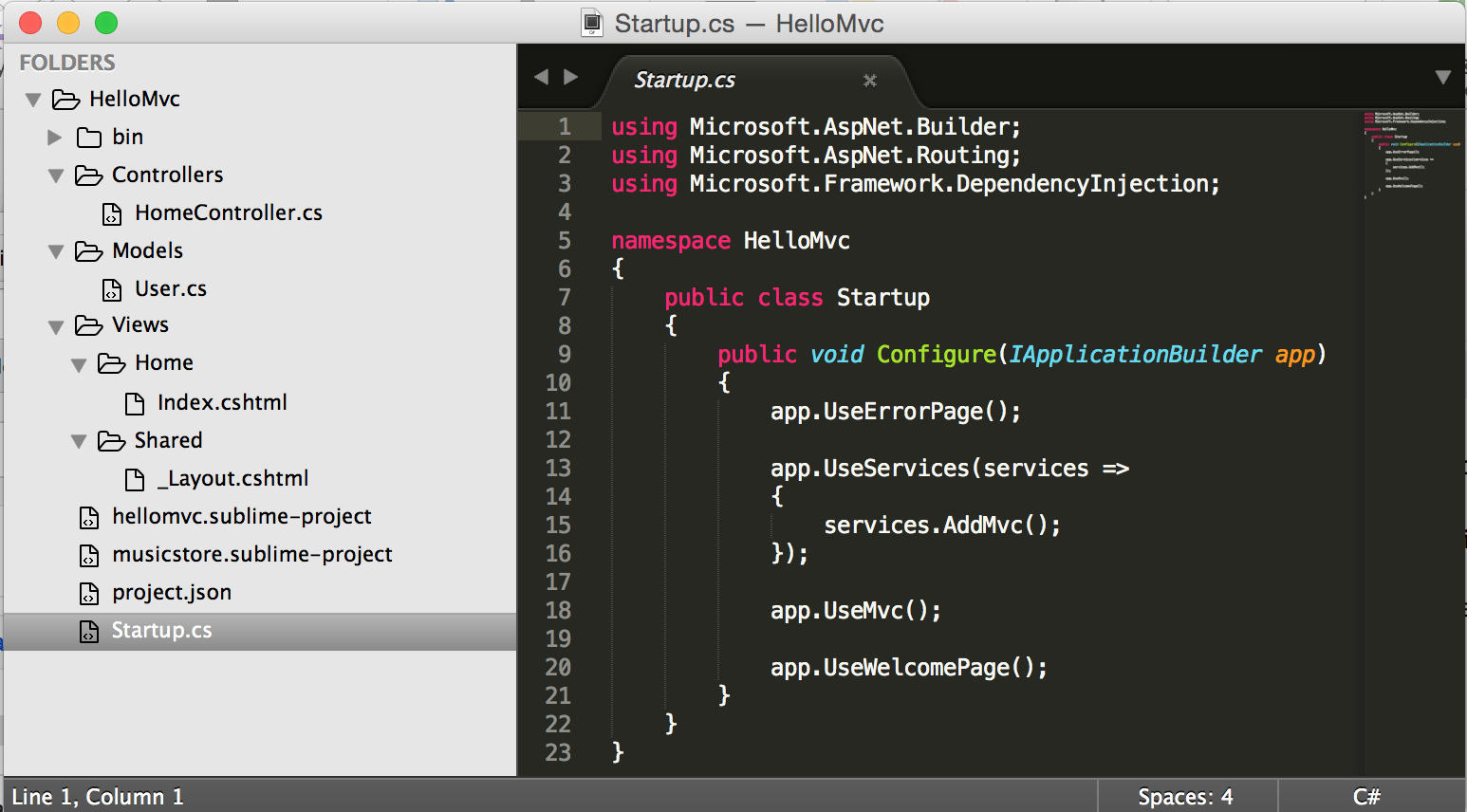Screen dimensions: 1467x812
Task: Click the HomeController.cs file icon
Action: [x=113, y=212]
